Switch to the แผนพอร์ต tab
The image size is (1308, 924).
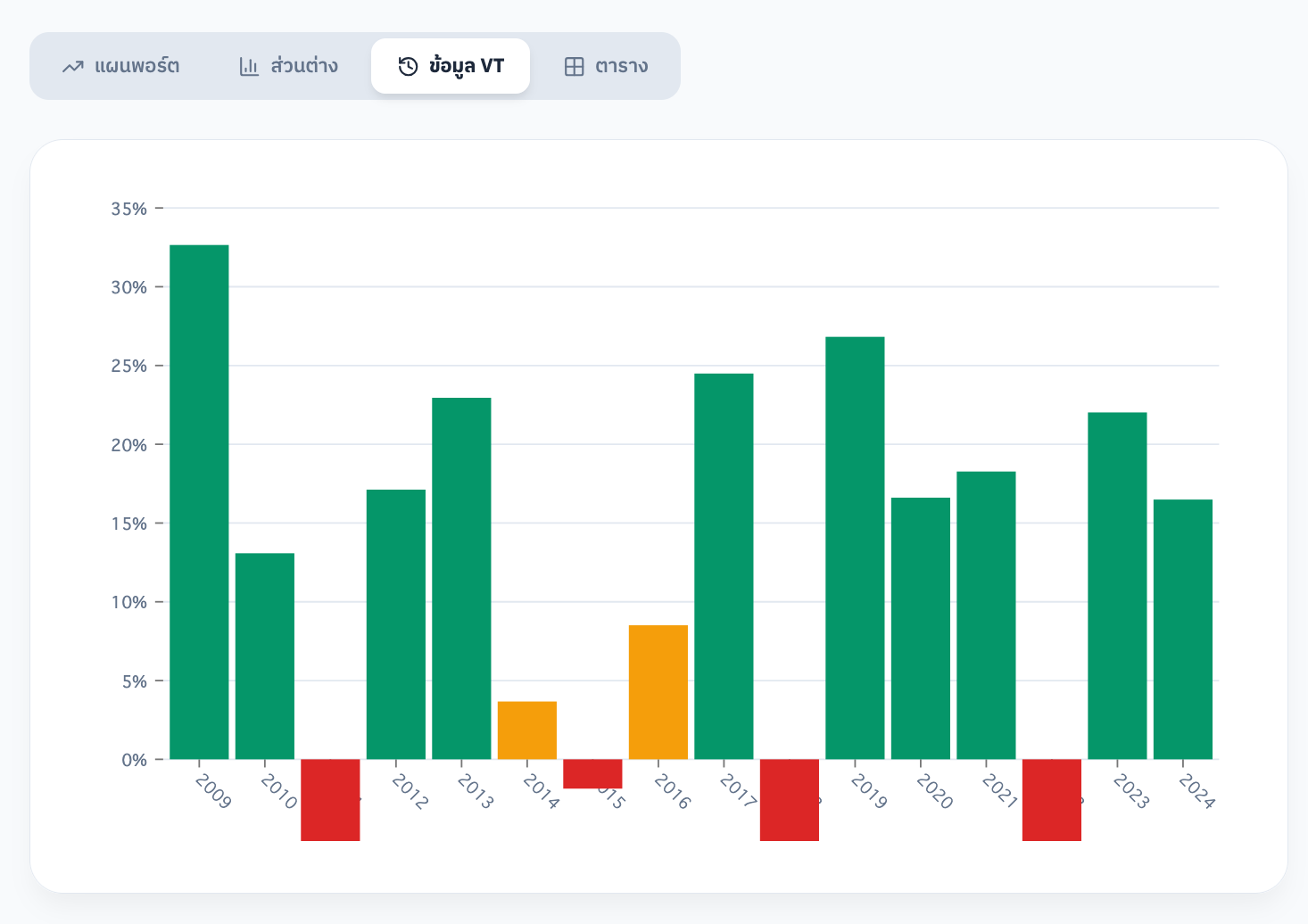point(121,66)
